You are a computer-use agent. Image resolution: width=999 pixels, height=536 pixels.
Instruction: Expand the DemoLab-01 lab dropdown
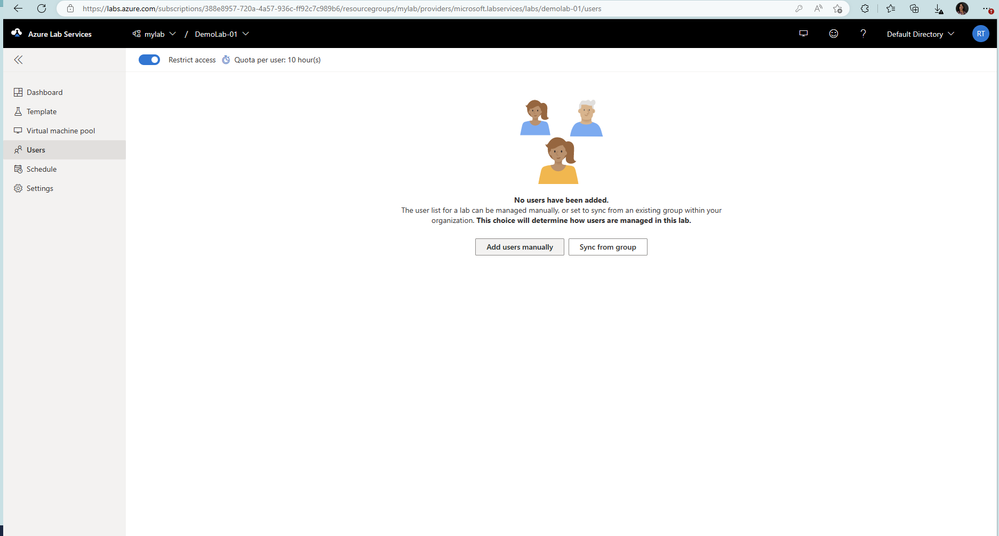click(222, 34)
